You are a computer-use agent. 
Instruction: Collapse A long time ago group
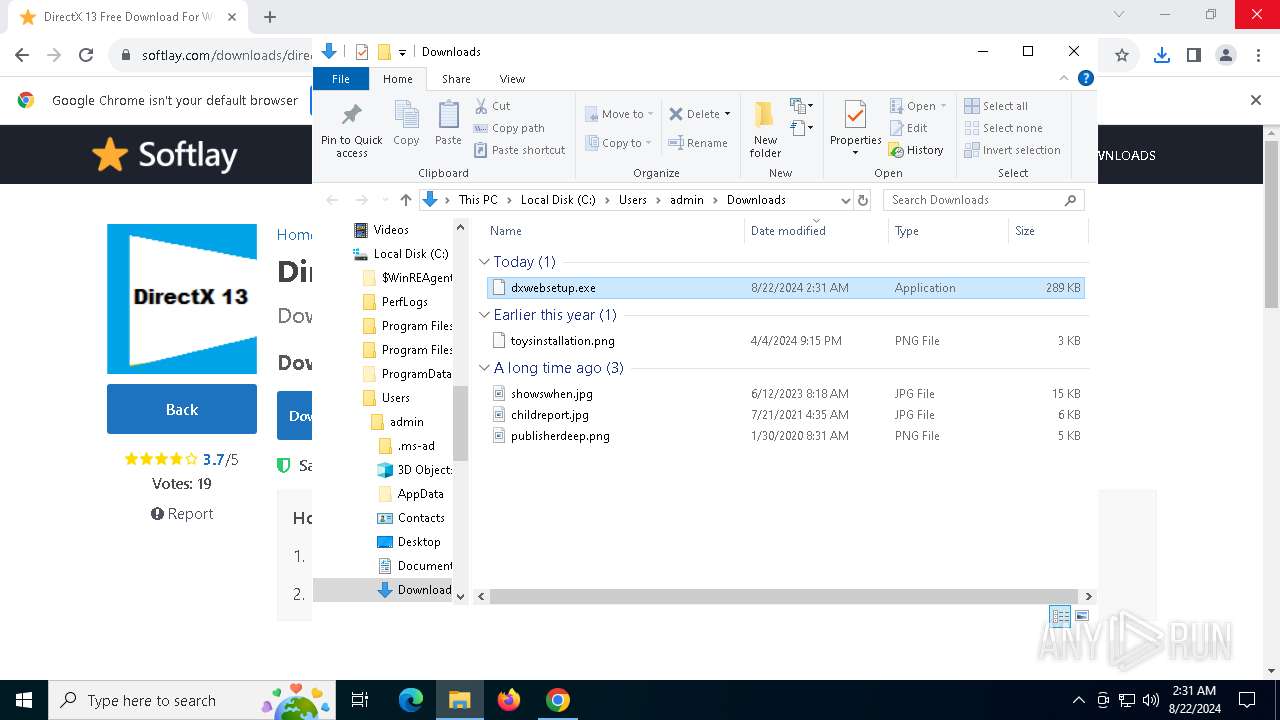(x=484, y=368)
